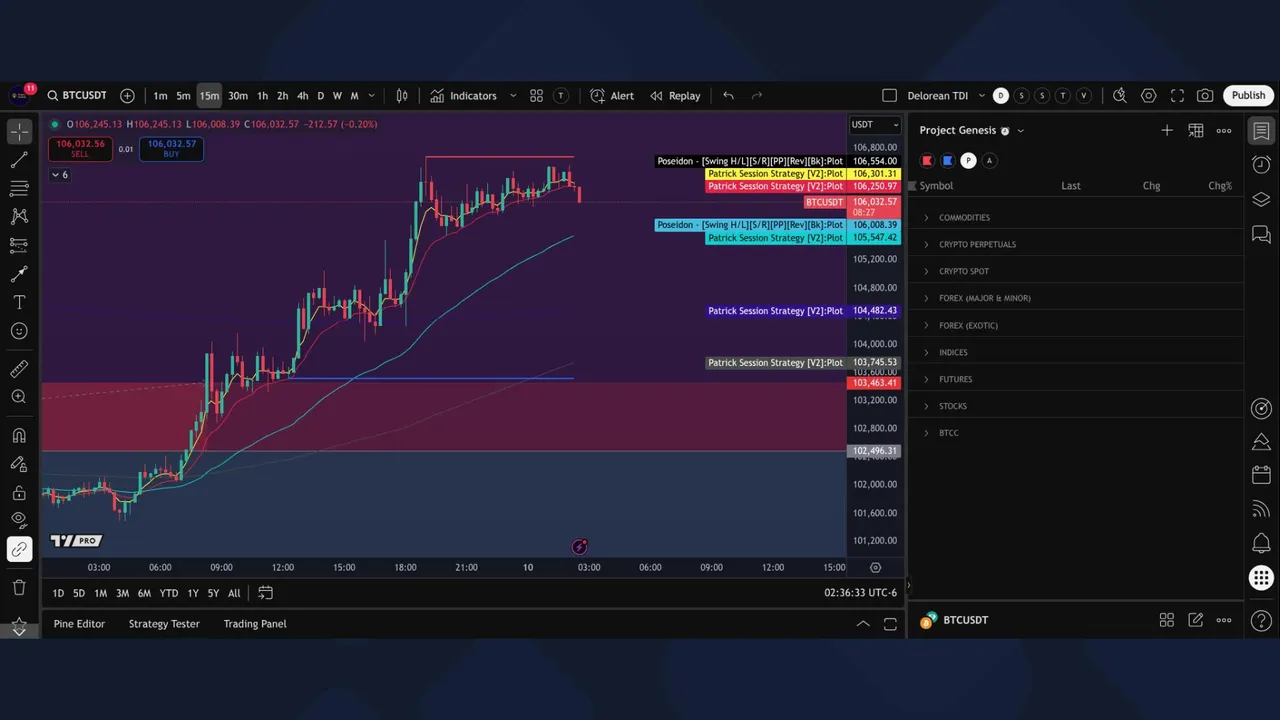Start bar Replay mode
Viewport: 1280px width, 720px height.
pos(675,96)
